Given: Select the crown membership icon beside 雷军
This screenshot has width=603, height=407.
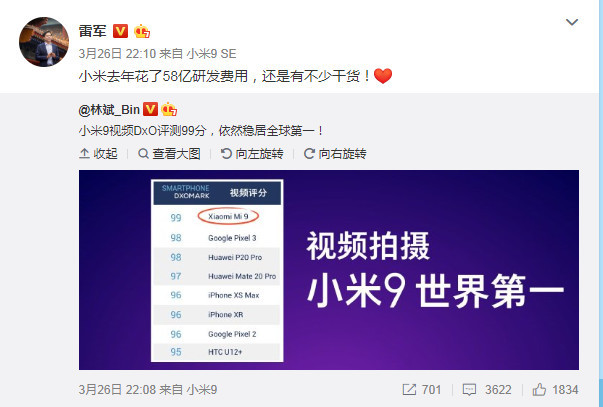Looking at the screenshot, I should point(142,31).
